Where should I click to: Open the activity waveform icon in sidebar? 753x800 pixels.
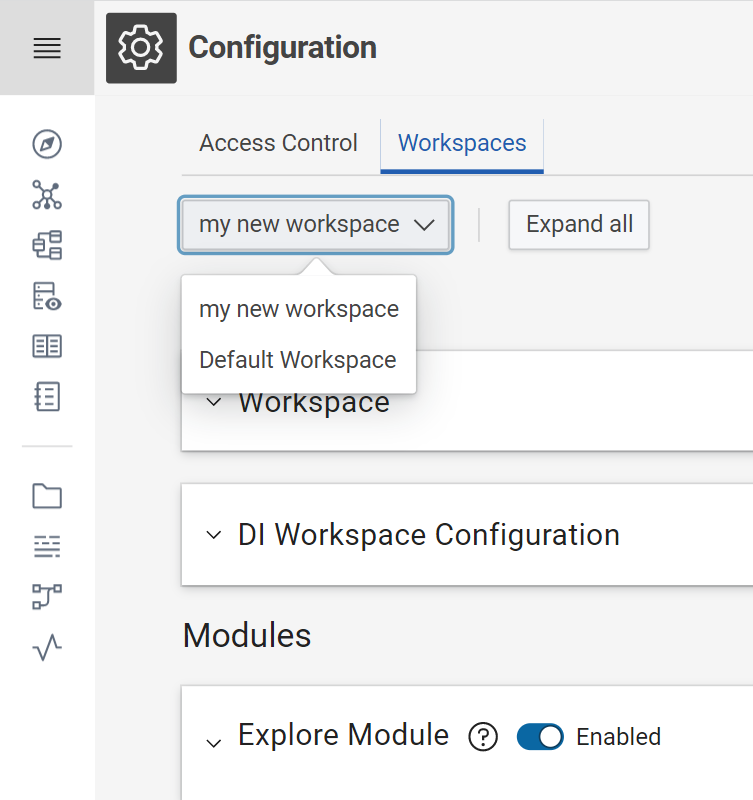46,648
